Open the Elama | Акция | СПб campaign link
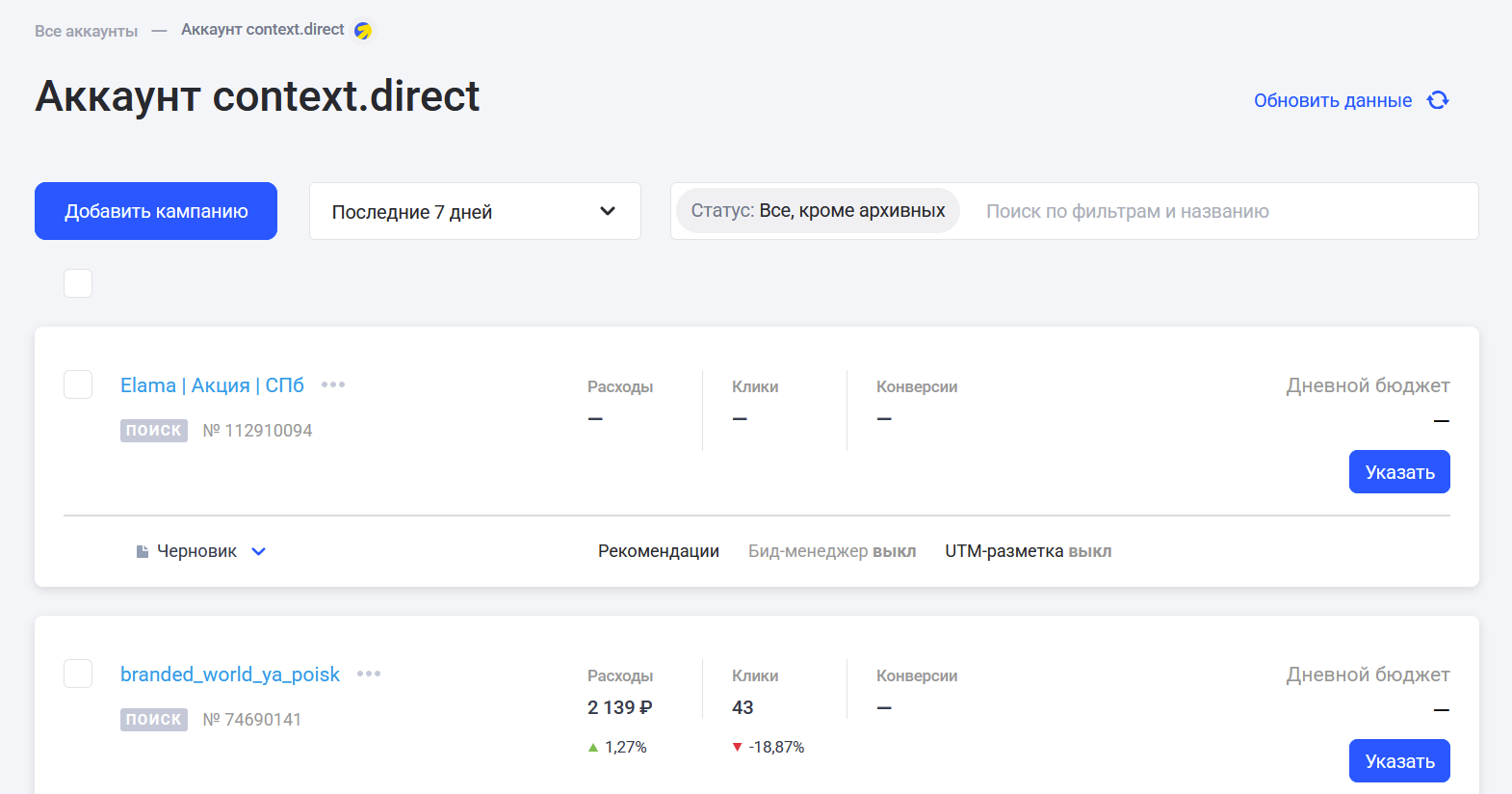Image resolution: width=1512 pixels, height=794 pixels. click(212, 385)
